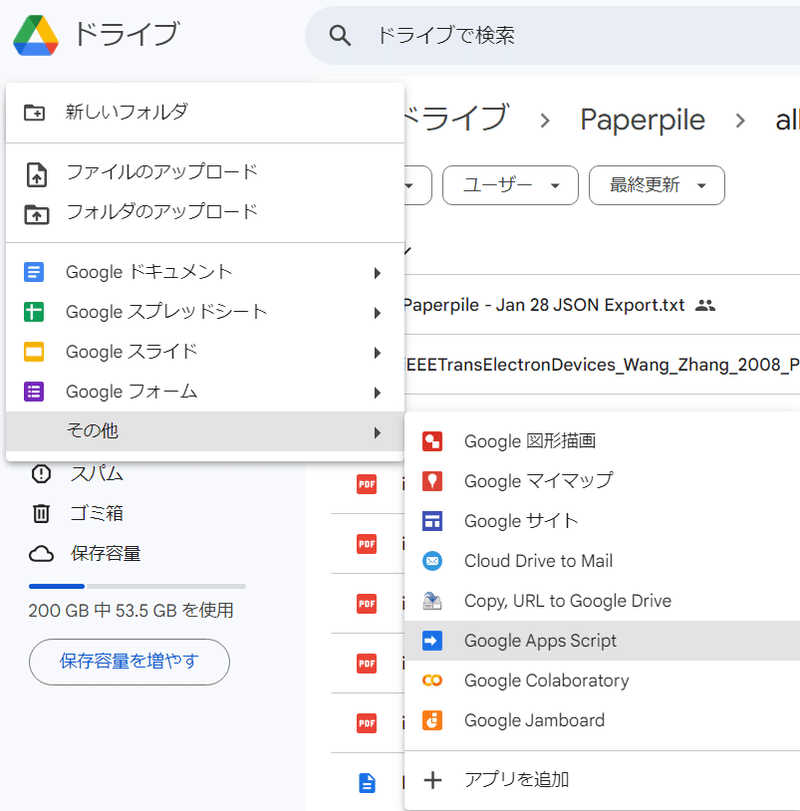Click the search magnifier icon
The image size is (800, 811).
(x=340, y=35)
